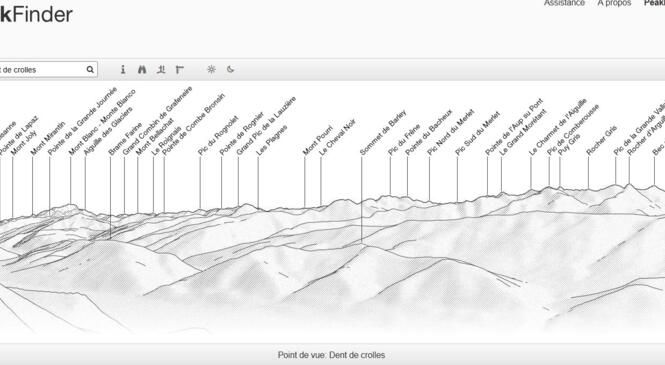Click the Point de vue: Dent de crolles text
This screenshot has width=665, height=365.
[332, 355]
